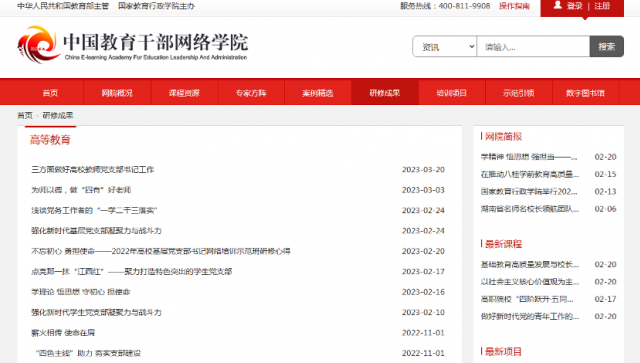Open the 案例精选 navigation item

(x=318, y=93)
